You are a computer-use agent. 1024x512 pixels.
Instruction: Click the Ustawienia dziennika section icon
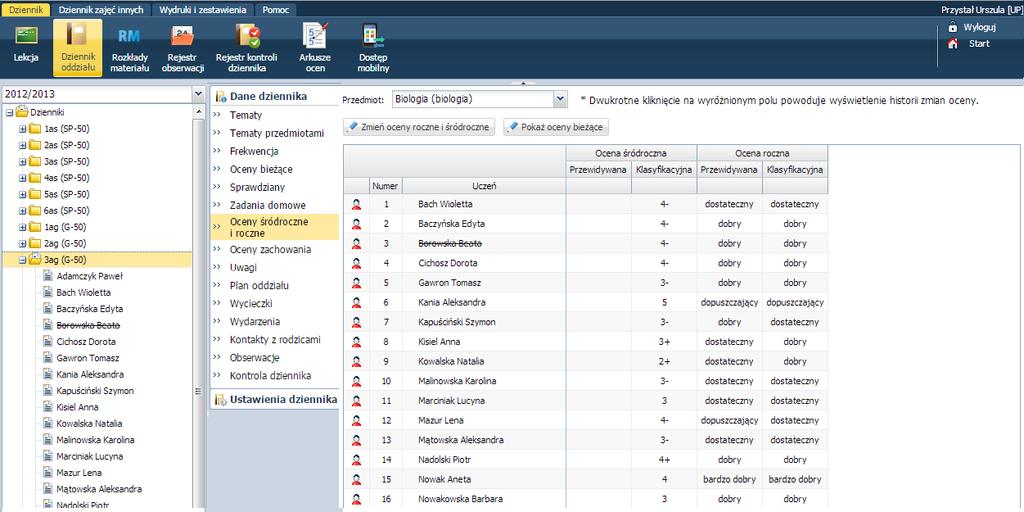[220, 399]
